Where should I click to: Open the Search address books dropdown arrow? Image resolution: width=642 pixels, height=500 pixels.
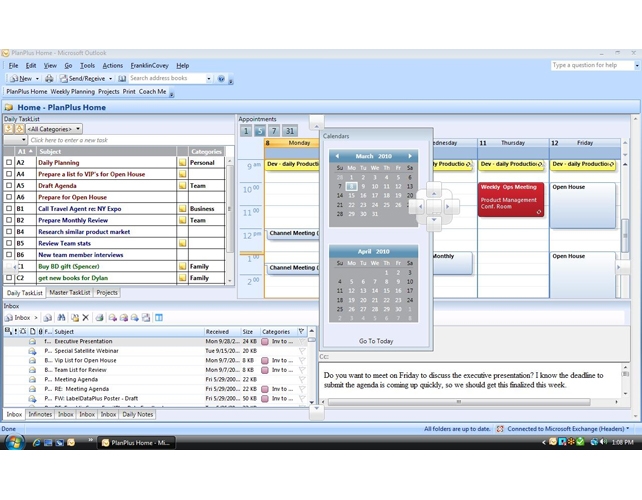coord(209,79)
